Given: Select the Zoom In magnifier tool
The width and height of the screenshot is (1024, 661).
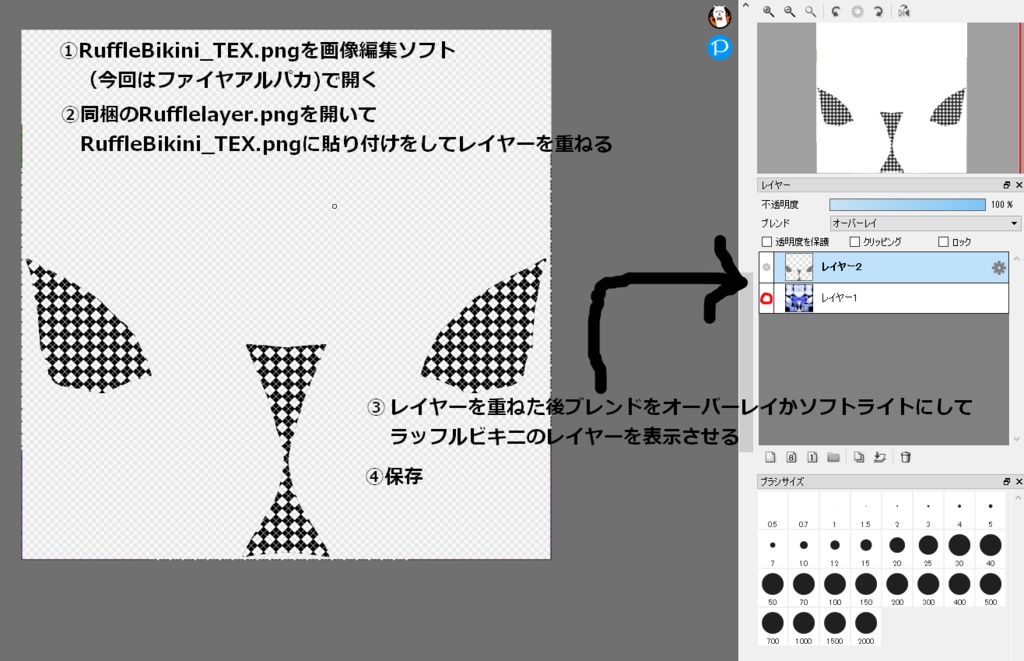Looking at the screenshot, I should pos(768,11).
